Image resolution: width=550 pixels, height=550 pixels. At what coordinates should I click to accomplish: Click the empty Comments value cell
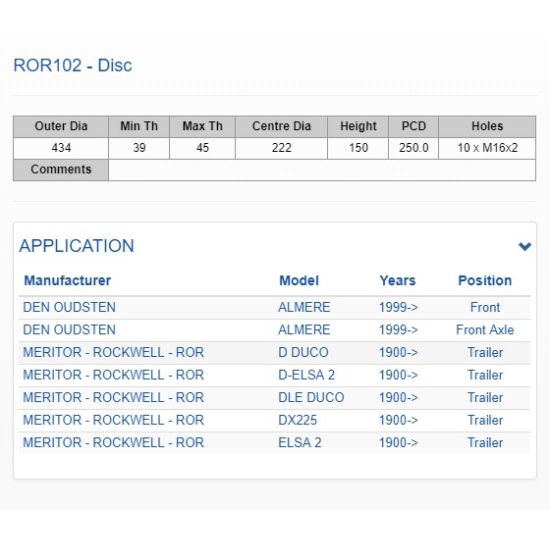coord(322,170)
